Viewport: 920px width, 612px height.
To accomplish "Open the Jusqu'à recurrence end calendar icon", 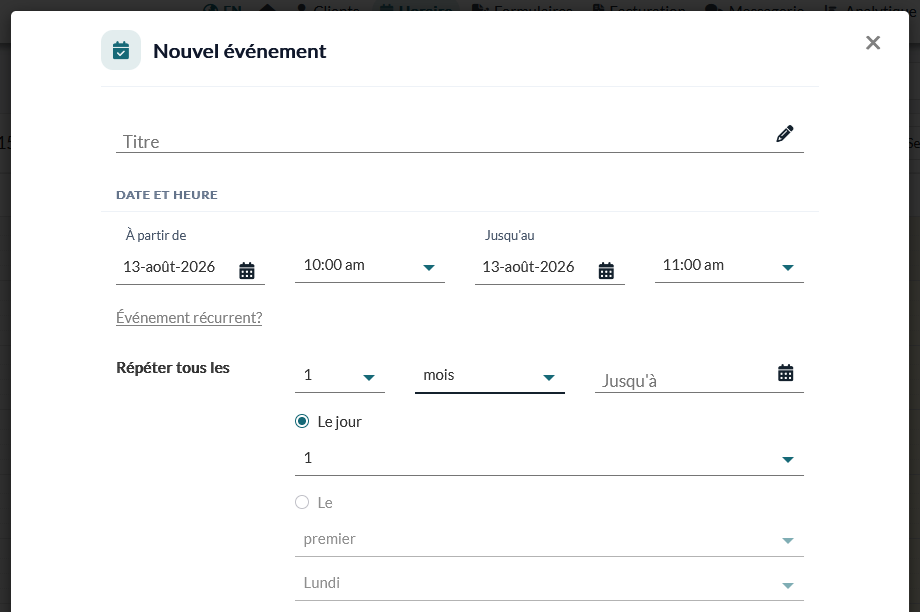I will (786, 373).
